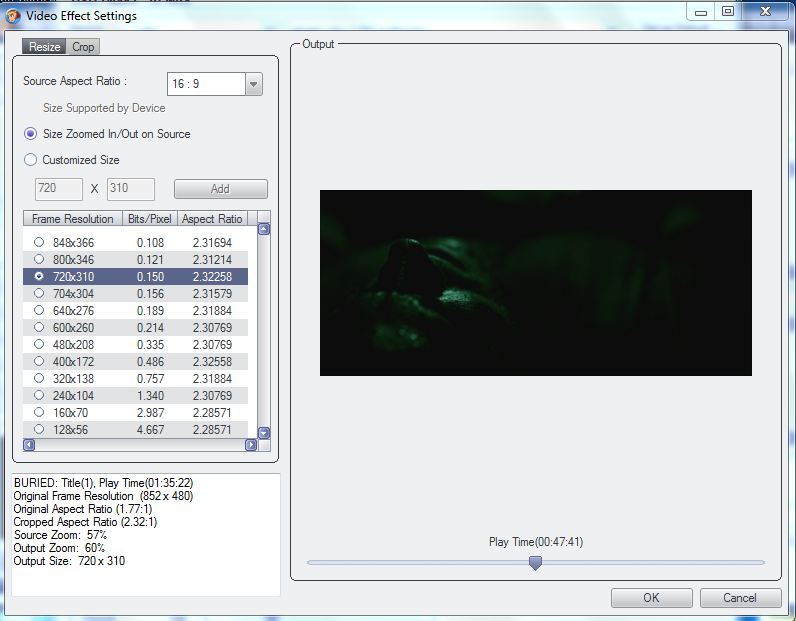This screenshot has height=621, width=796.
Task: Select the Resize tab
Action: click(44, 47)
